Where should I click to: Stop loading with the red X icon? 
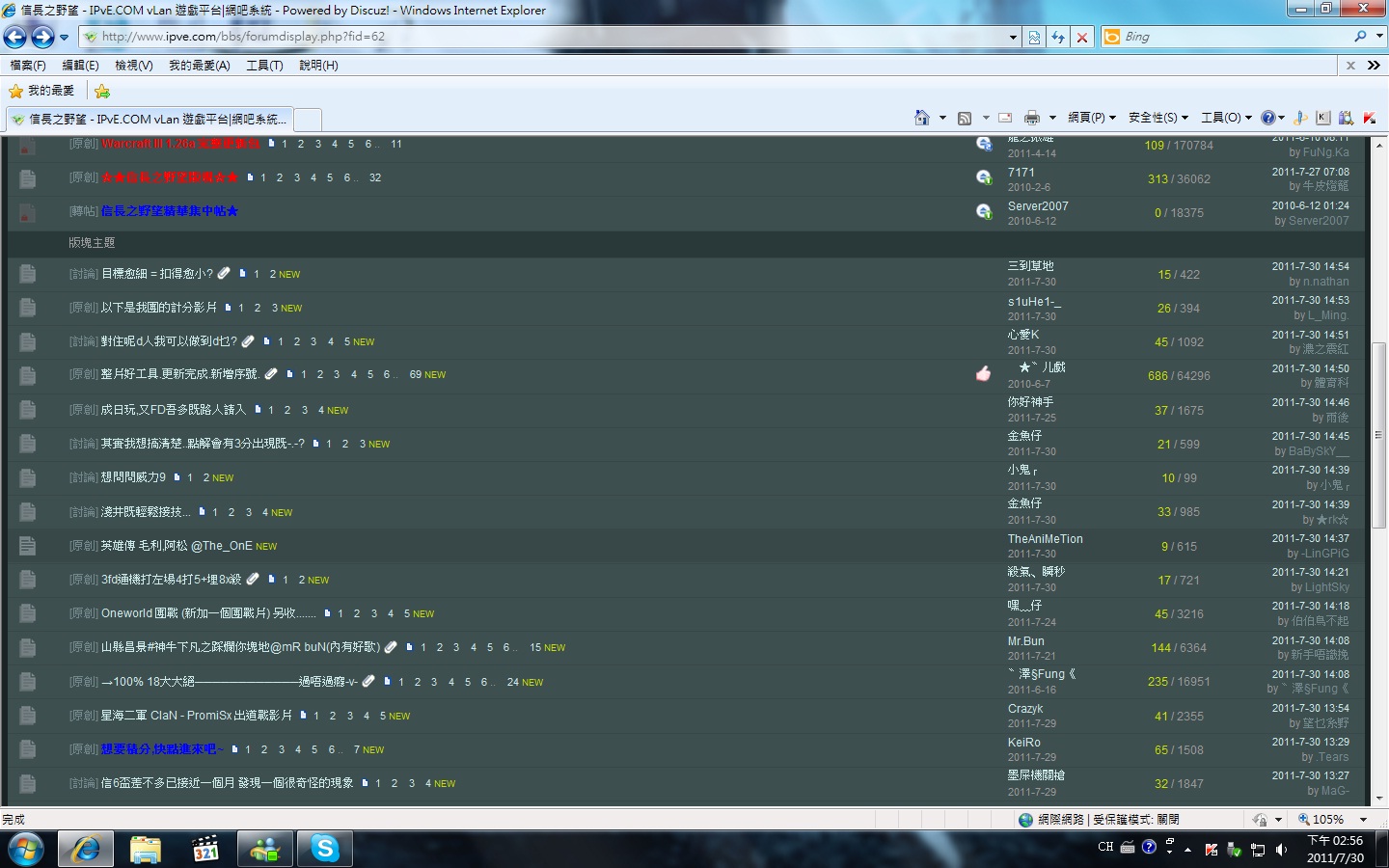1082,37
